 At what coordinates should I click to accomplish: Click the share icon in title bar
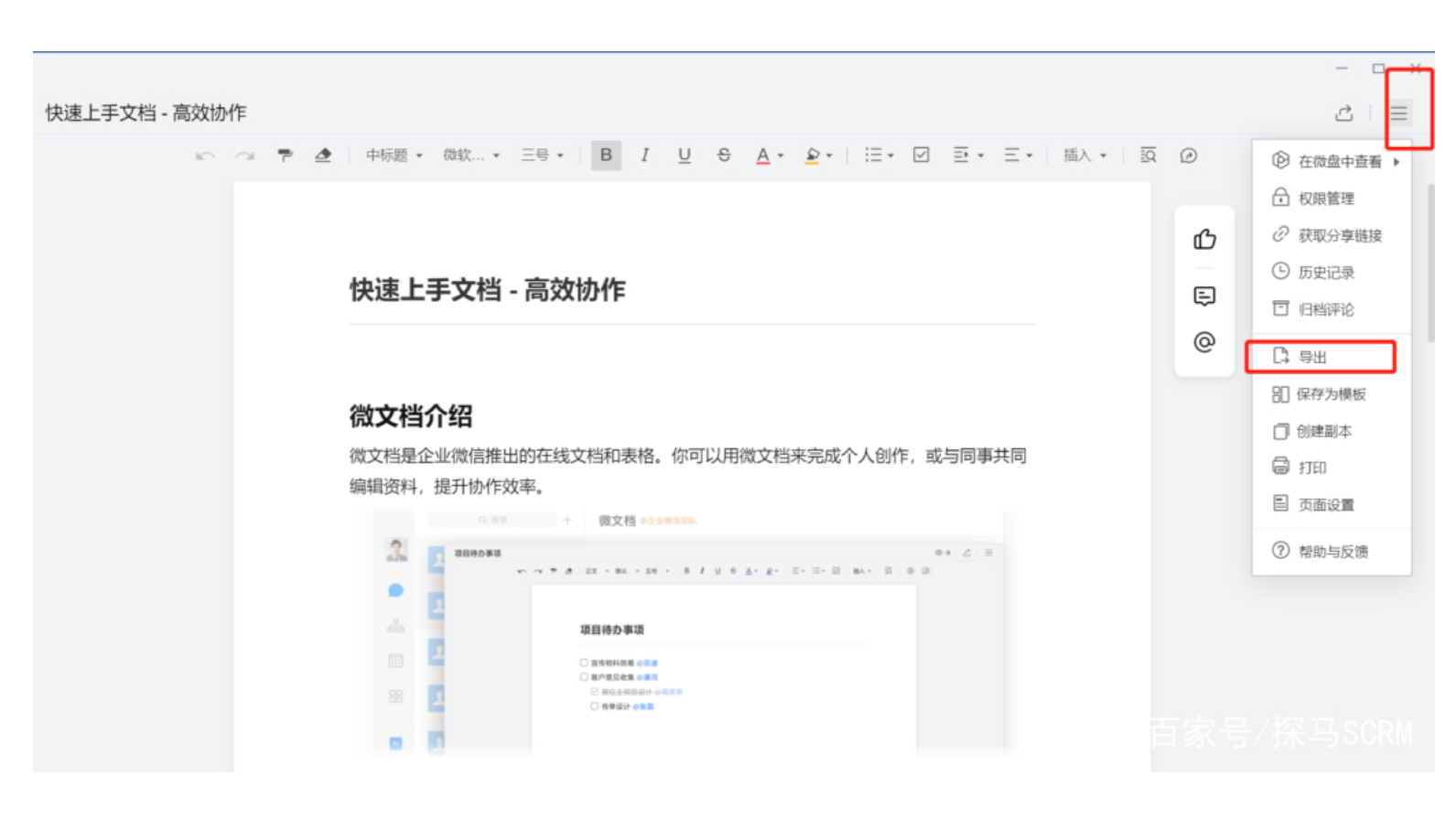click(1343, 113)
